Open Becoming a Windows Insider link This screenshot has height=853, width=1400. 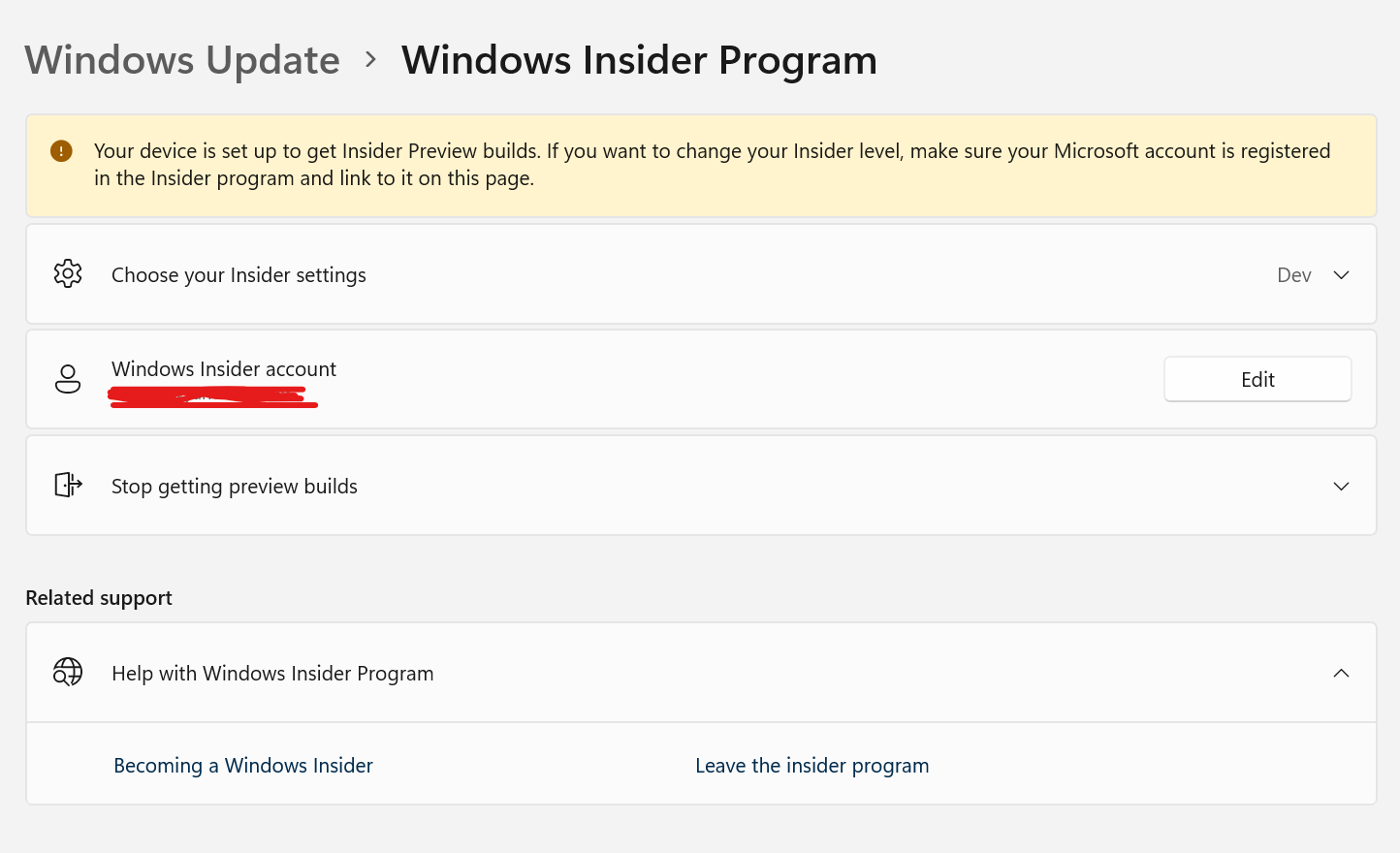243,766
